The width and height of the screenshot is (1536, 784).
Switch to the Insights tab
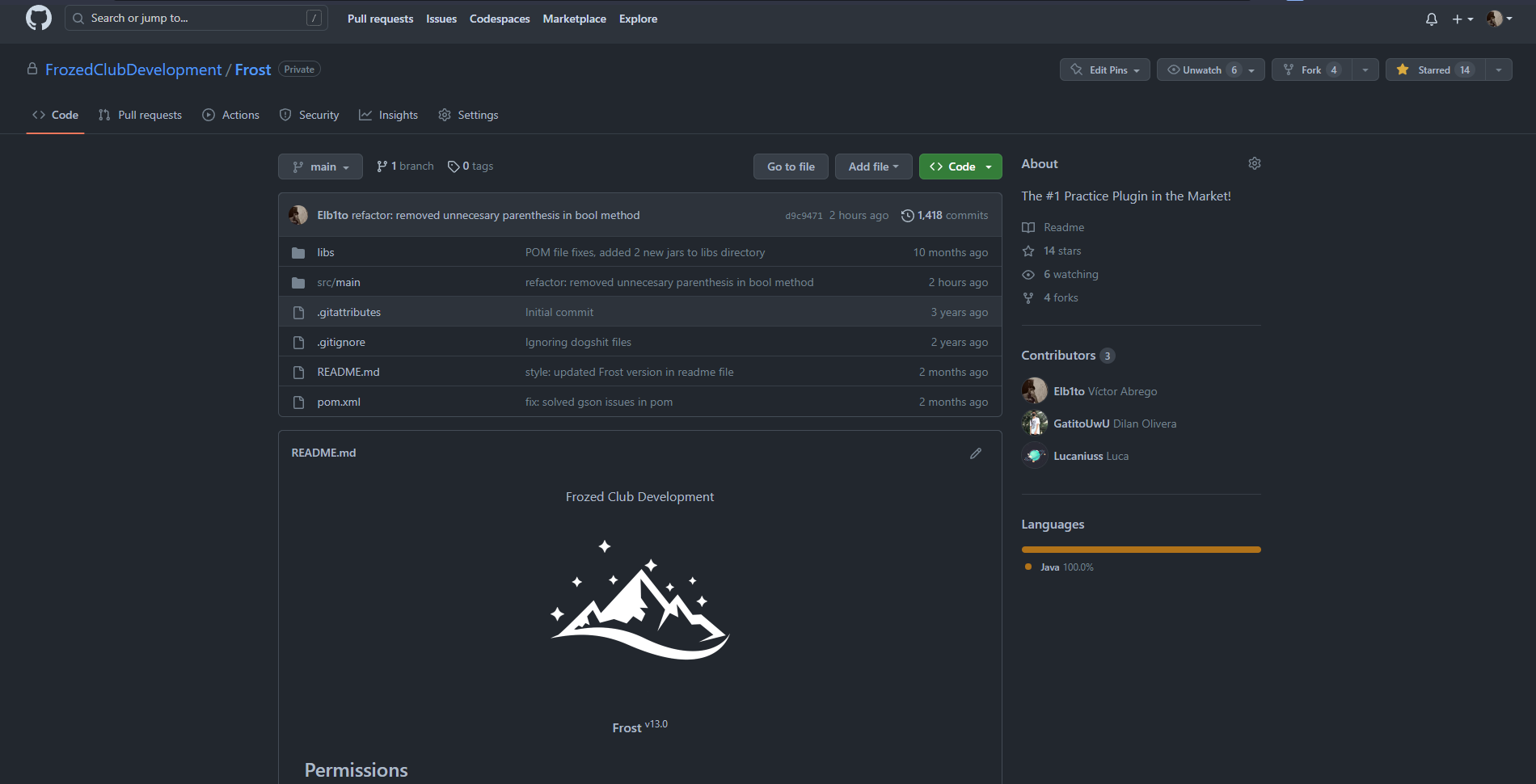[x=388, y=115]
